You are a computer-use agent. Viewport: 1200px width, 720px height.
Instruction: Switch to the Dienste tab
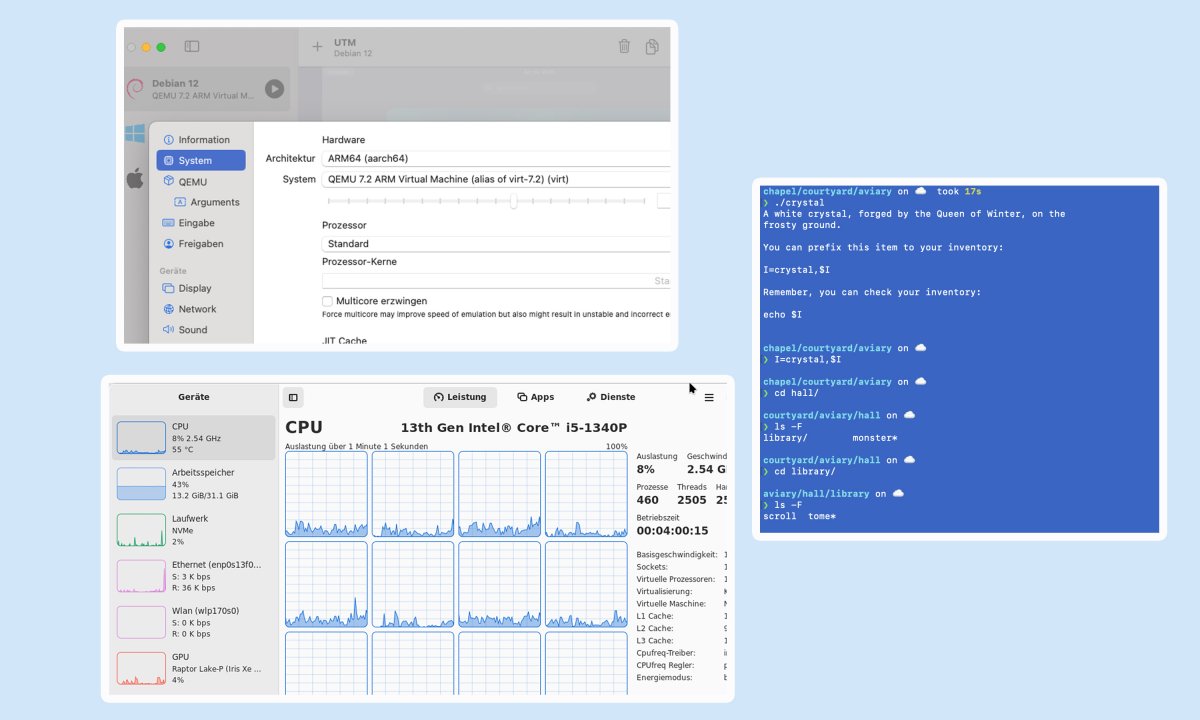click(610, 397)
